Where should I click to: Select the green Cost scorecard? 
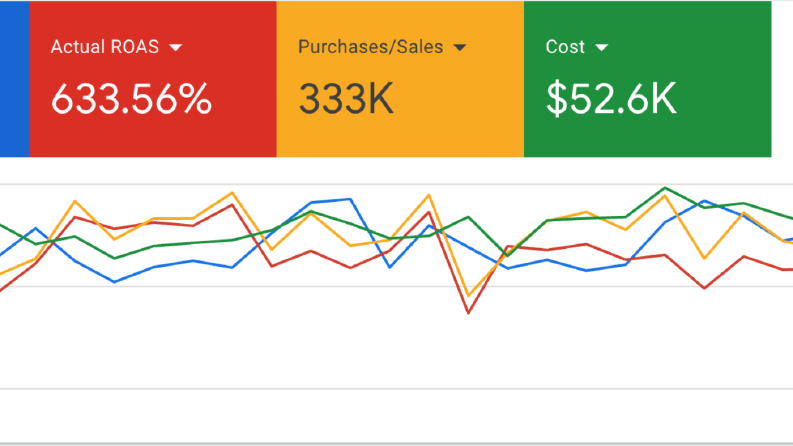point(647,79)
